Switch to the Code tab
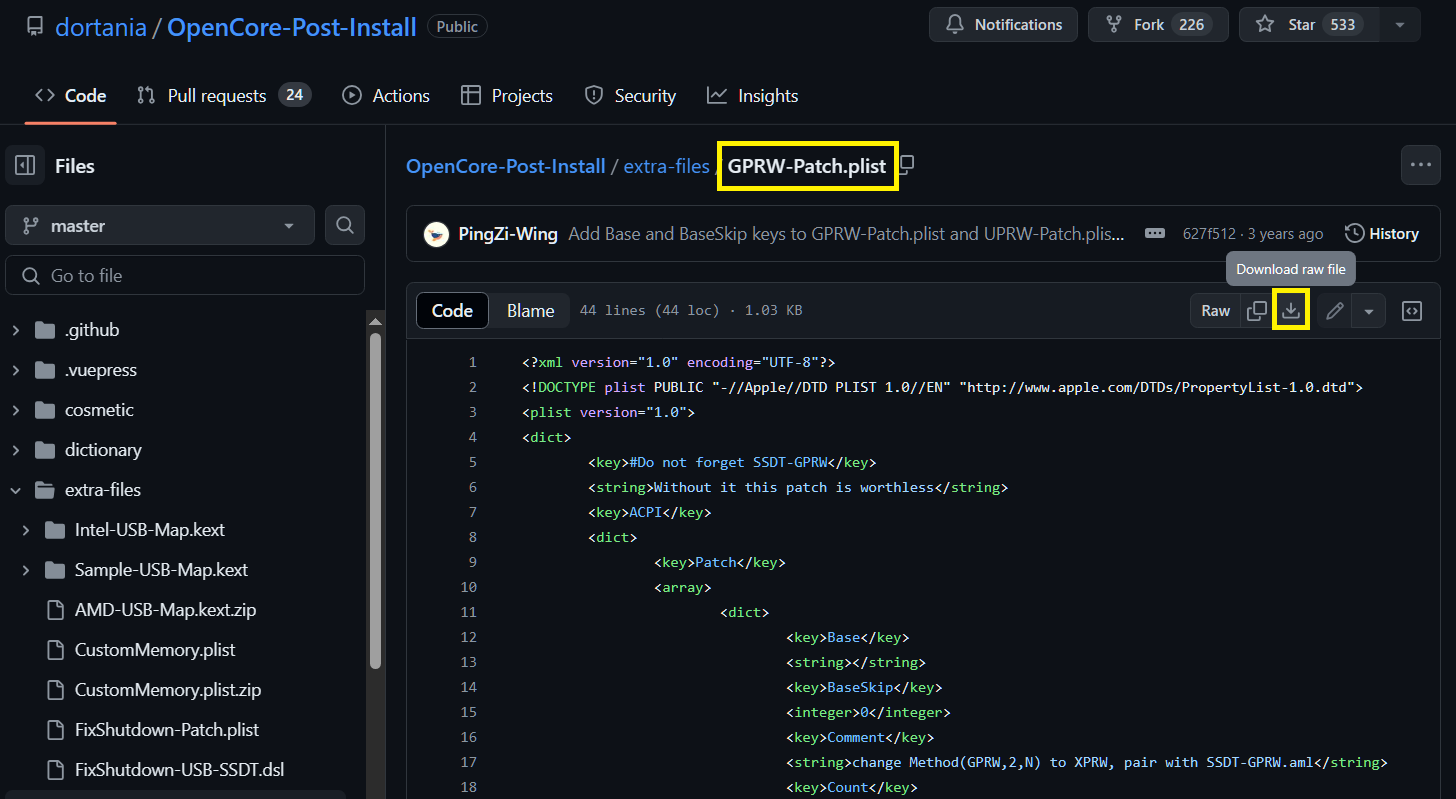 click(71, 96)
